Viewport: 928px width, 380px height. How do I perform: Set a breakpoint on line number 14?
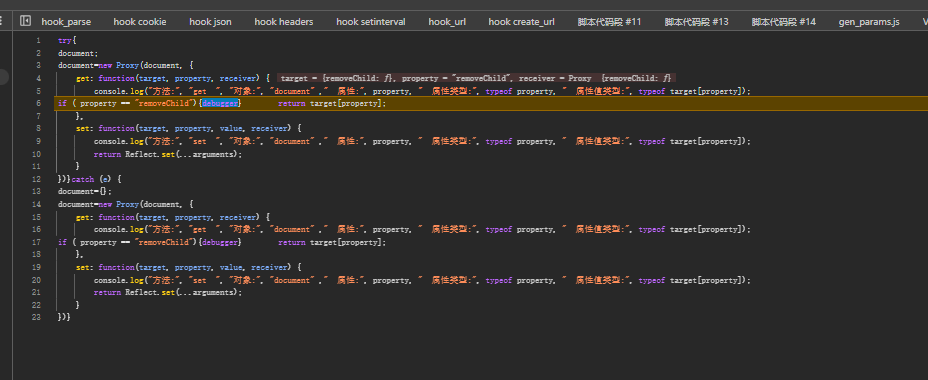[x=38, y=204]
